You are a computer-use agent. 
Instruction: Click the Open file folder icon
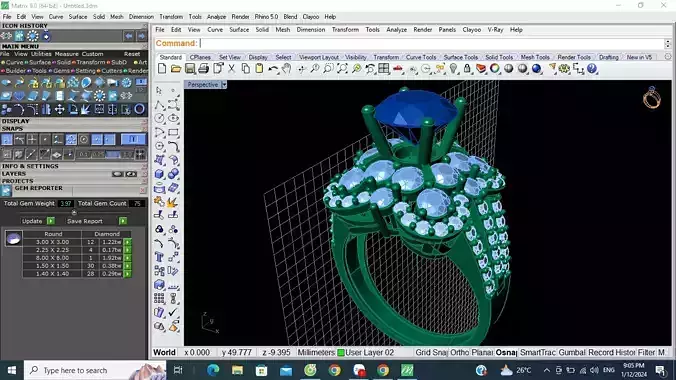tap(176, 69)
